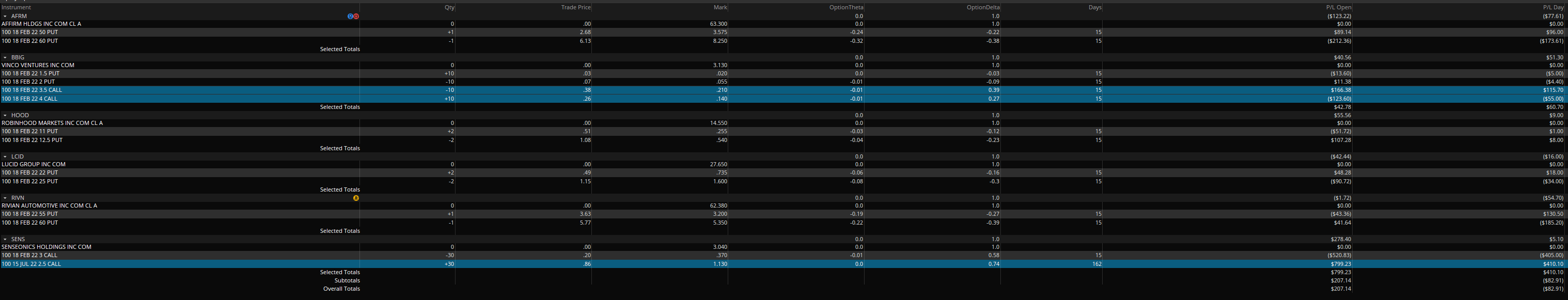Select the 100 18 FEB 22 2 PUT position
This screenshot has width=1568, height=300.
784,82
